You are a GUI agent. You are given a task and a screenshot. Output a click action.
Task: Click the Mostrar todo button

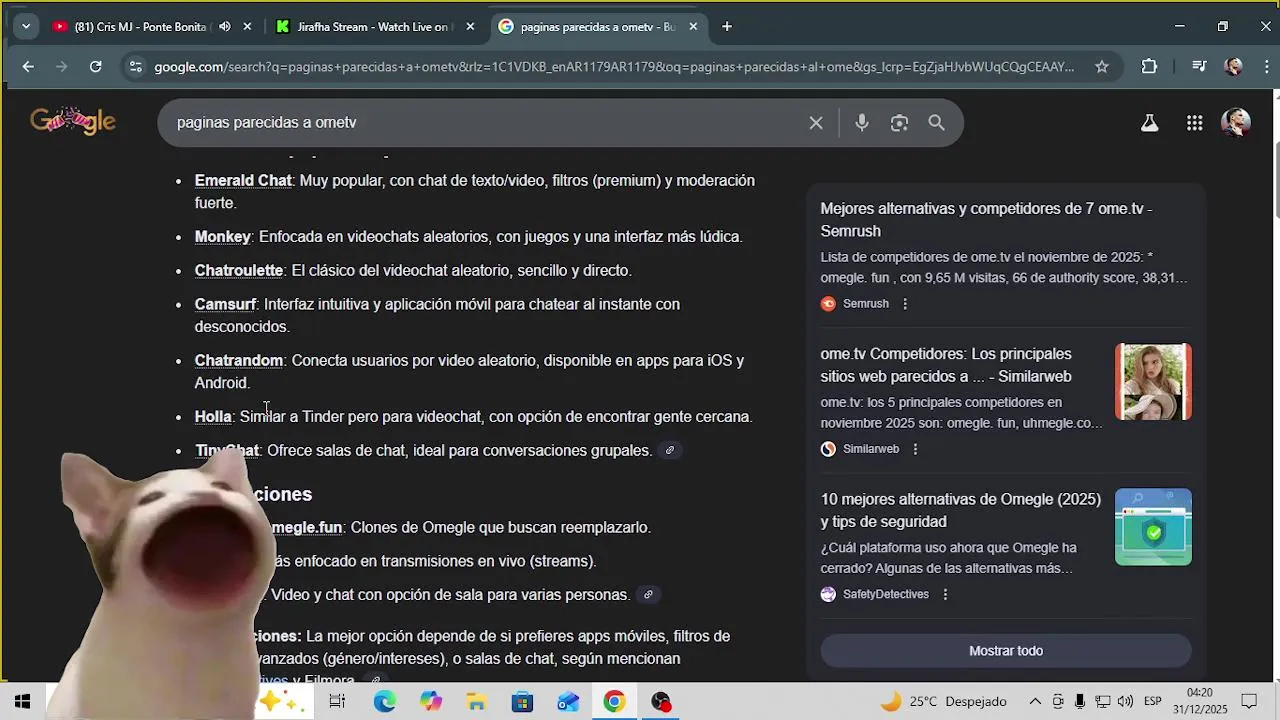click(1006, 651)
